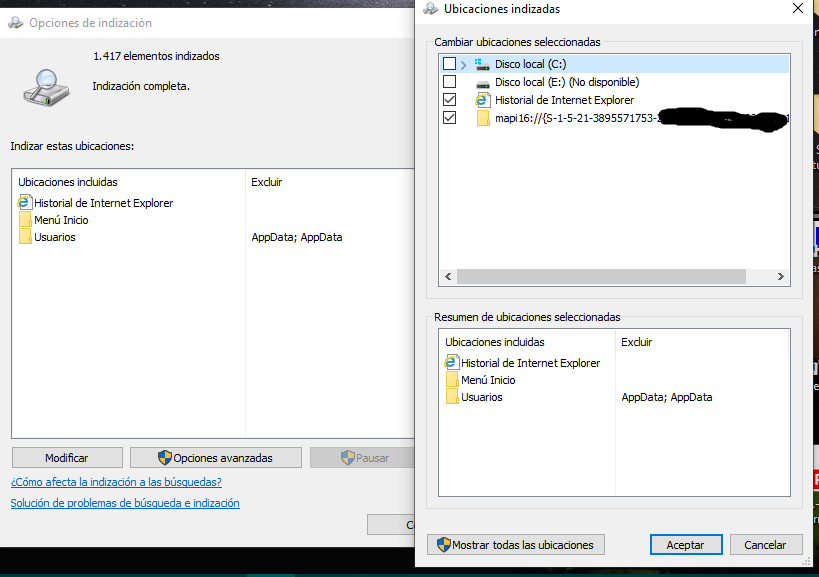Click the Disco local (C:) drive icon

[482, 64]
